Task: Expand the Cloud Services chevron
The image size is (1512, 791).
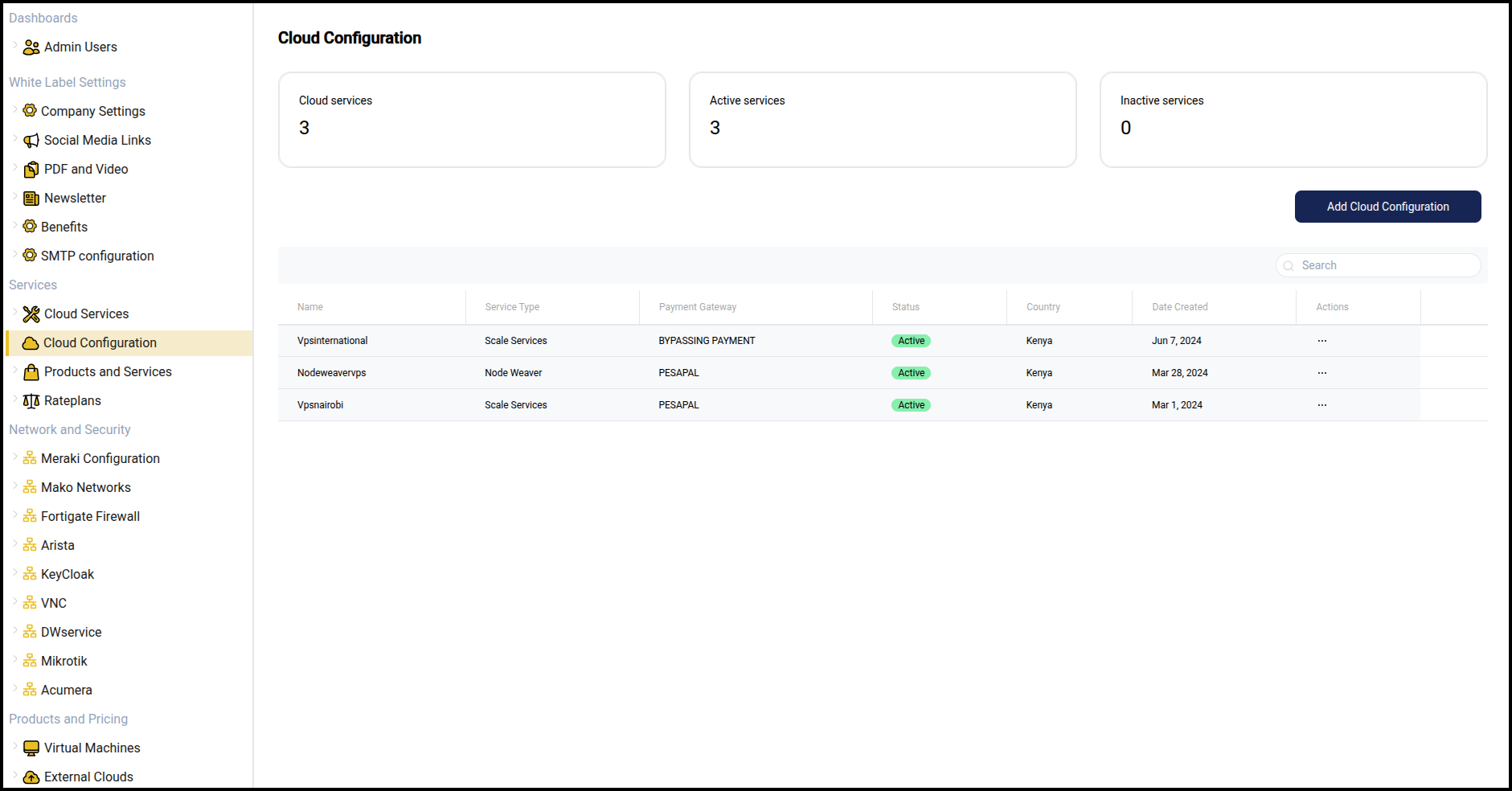Action: click(14, 312)
